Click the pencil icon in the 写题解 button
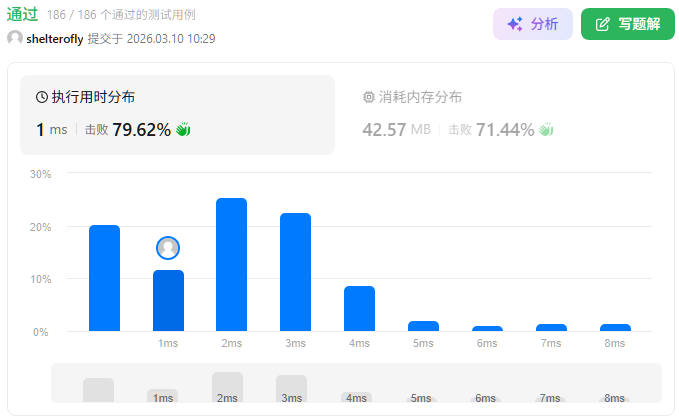The height and width of the screenshot is (420, 679). tap(602, 24)
